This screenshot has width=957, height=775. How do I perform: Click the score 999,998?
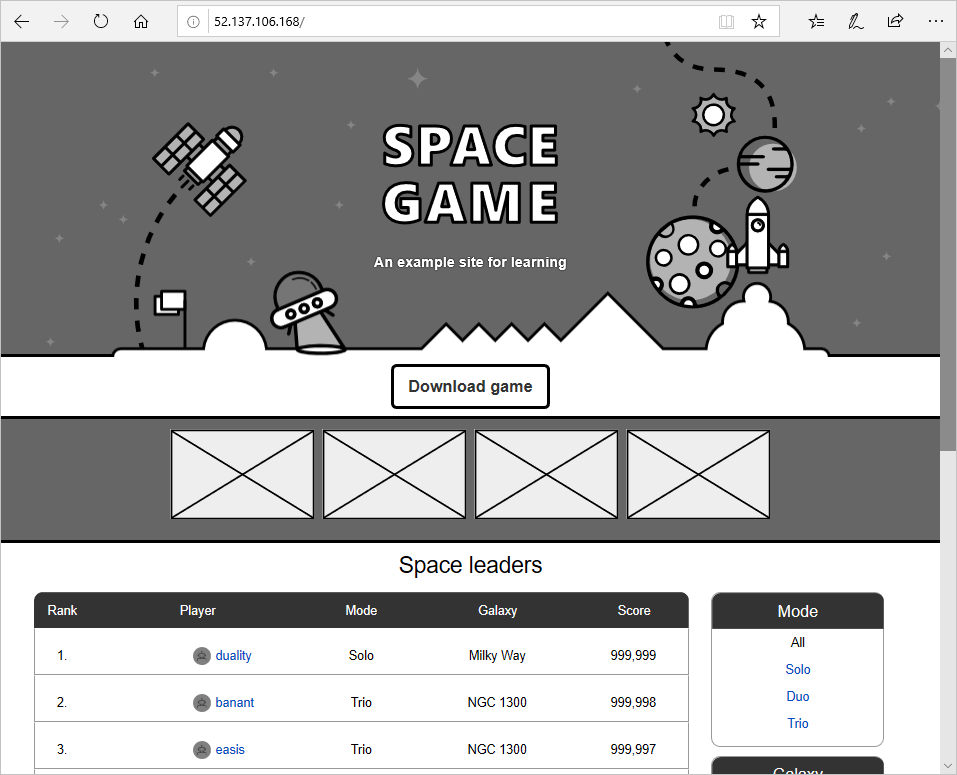[633, 702]
